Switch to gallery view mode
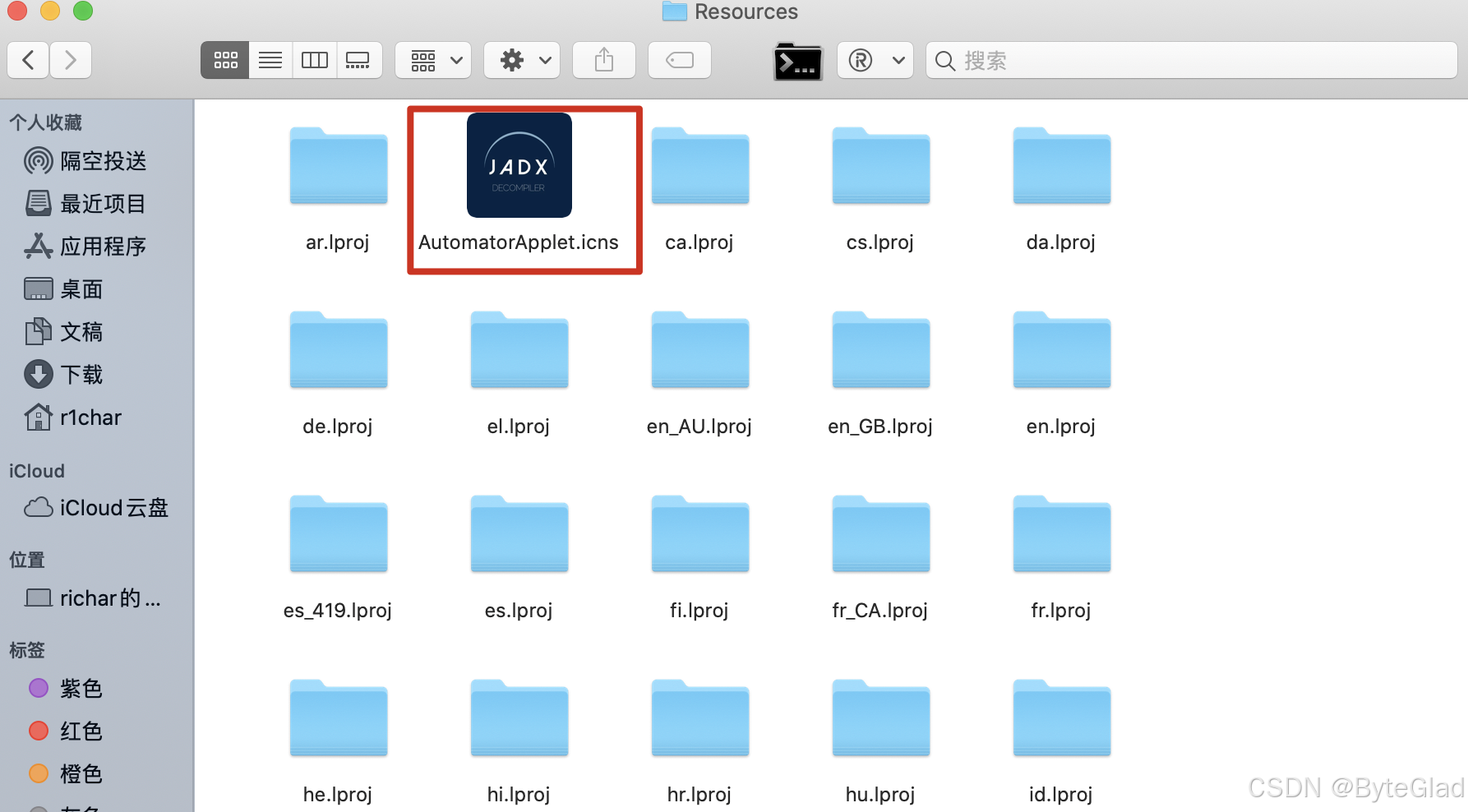Screen dimensions: 1468x812 359,60
